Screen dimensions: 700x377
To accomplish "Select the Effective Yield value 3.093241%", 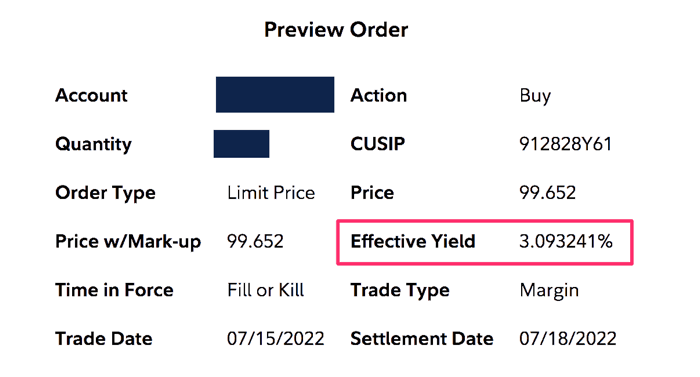I will click(x=566, y=242).
